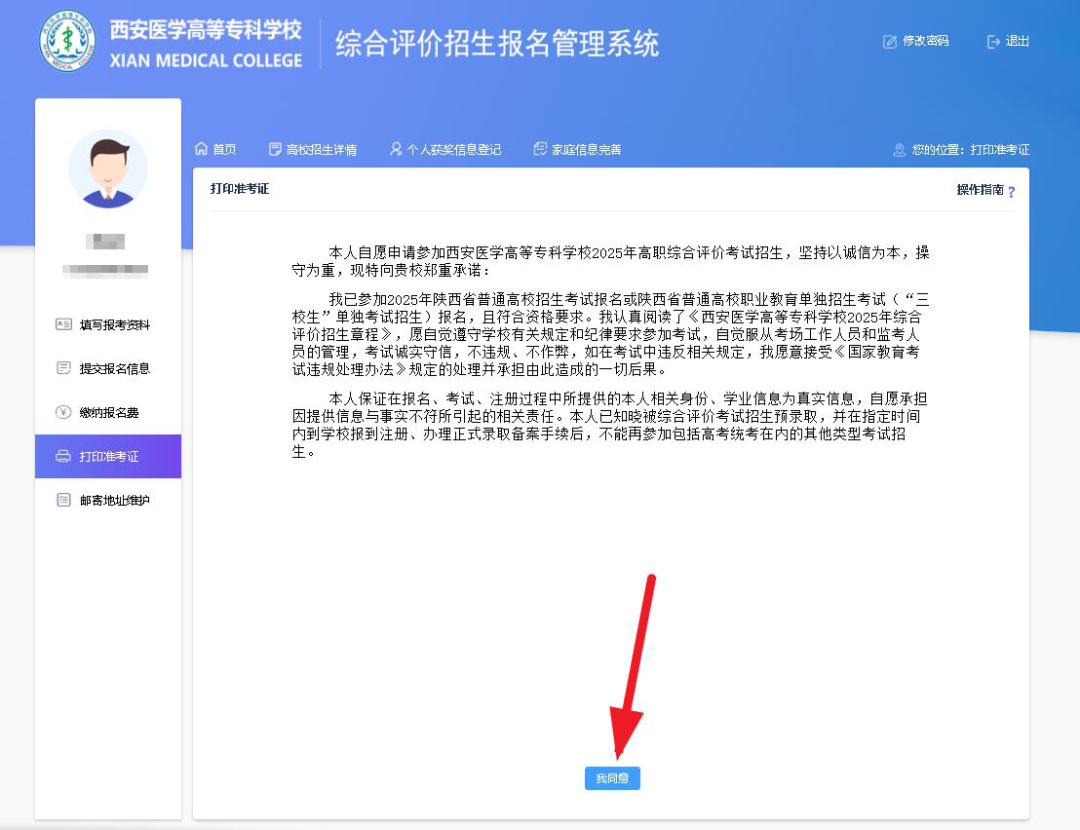Image resolution: width=1080 pixels, height=830 pixels.
Task: Click the yen icon for 缴纳报名费
Action: (x=63, y=412)
